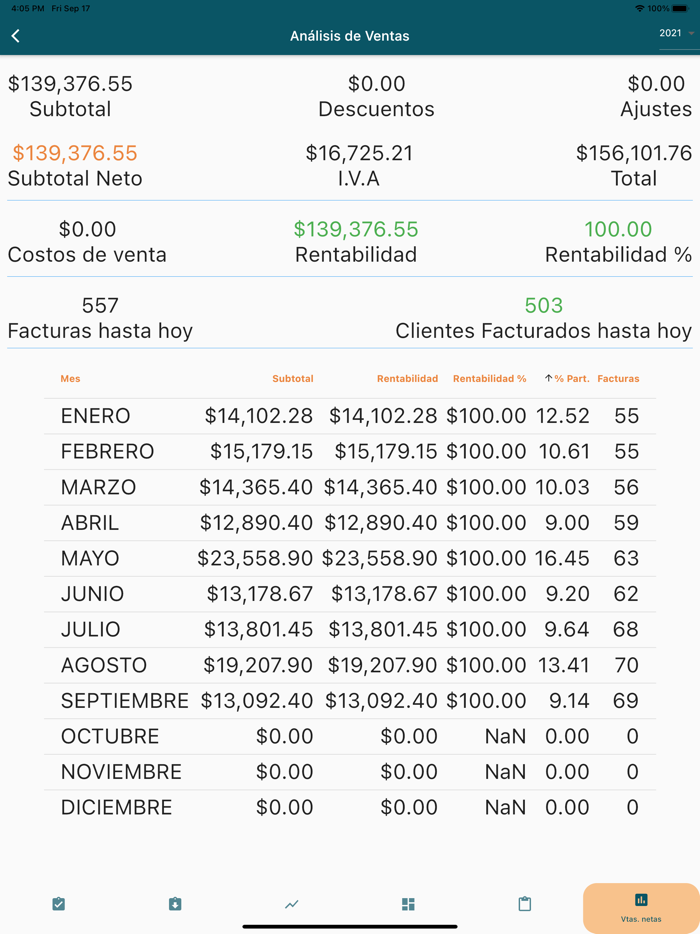Open the trend chart icon in bottom toolbar
The height and width of the screenshot is (934, 700).
(x=290, y=903)
